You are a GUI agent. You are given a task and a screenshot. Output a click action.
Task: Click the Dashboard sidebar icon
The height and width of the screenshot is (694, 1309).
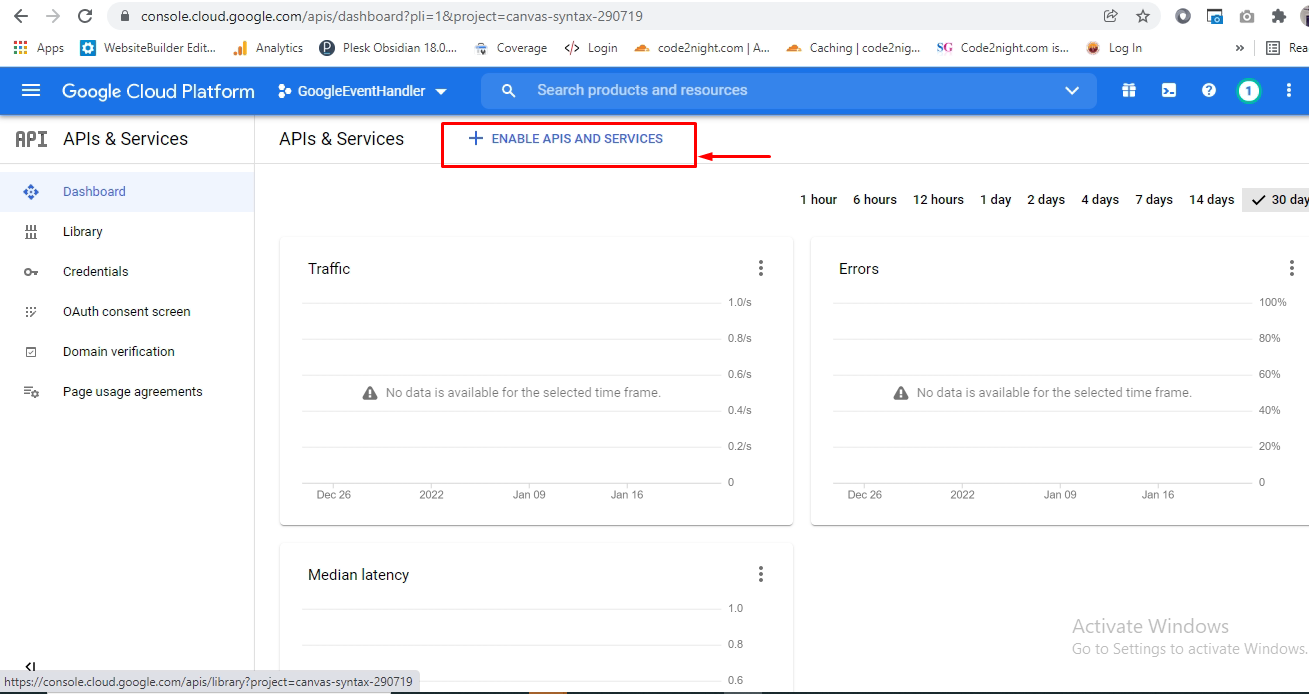31,192
